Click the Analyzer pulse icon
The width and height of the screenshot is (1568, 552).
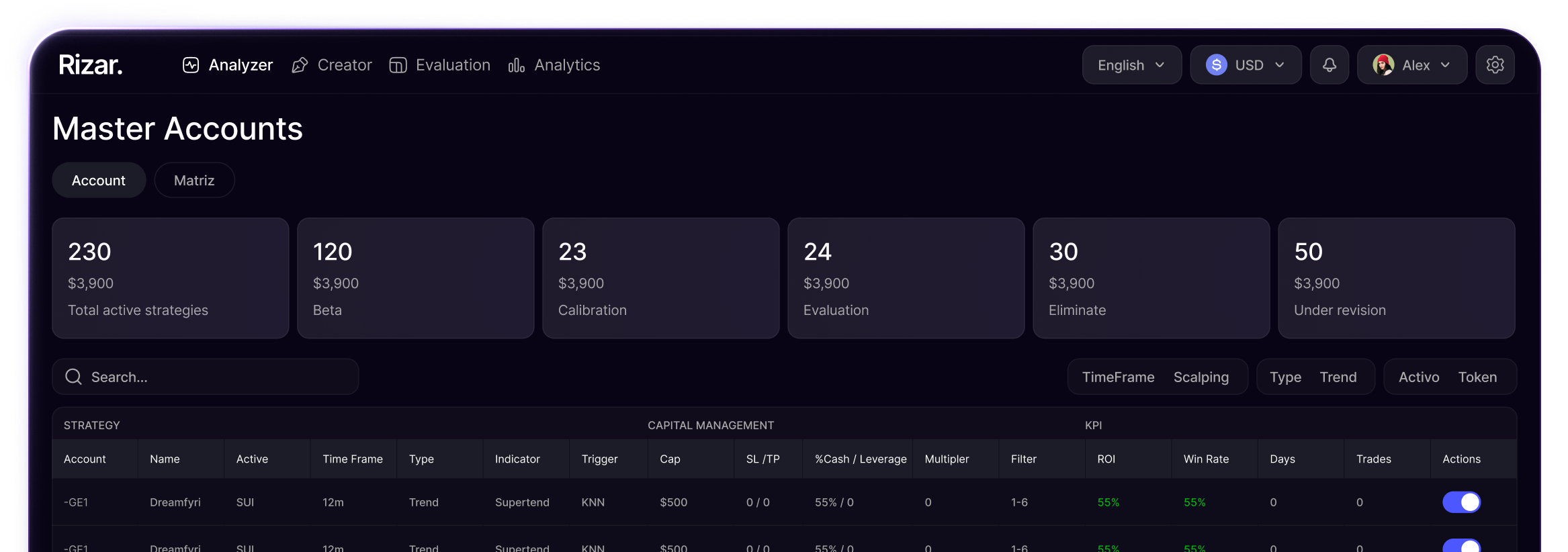191,65
